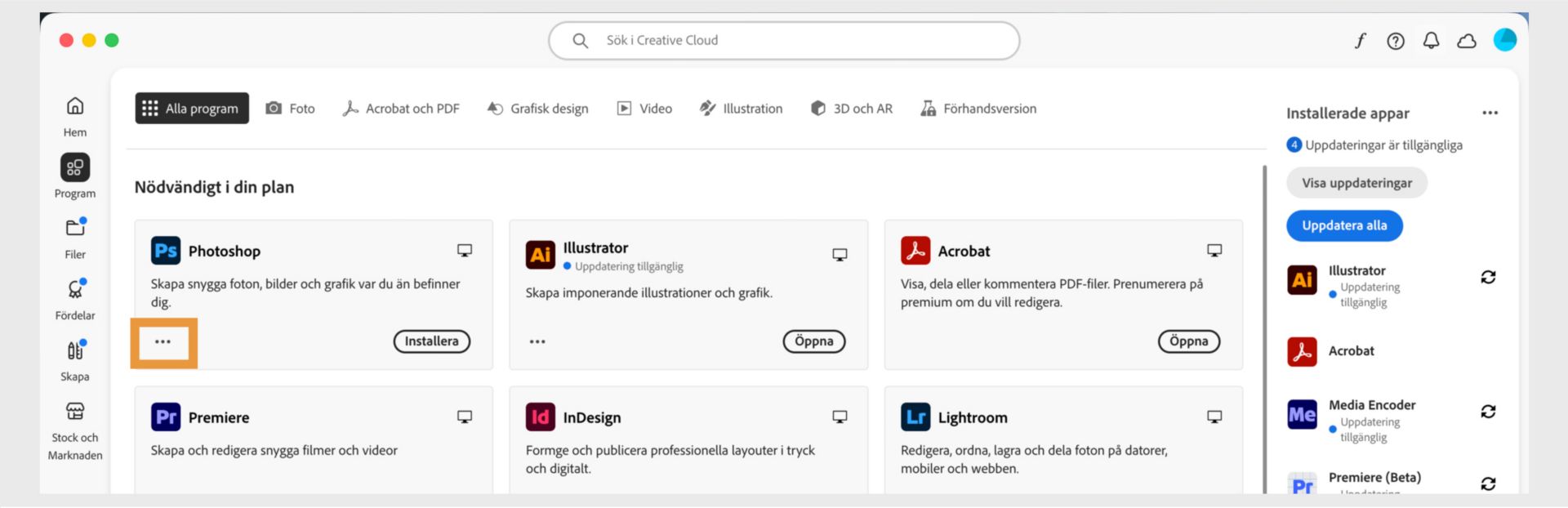Image resolution: width=1568 pixels, height=508 pixels.
Task: Click desktop monitor icon on InDesign card
Action: (x=840, y=417)
